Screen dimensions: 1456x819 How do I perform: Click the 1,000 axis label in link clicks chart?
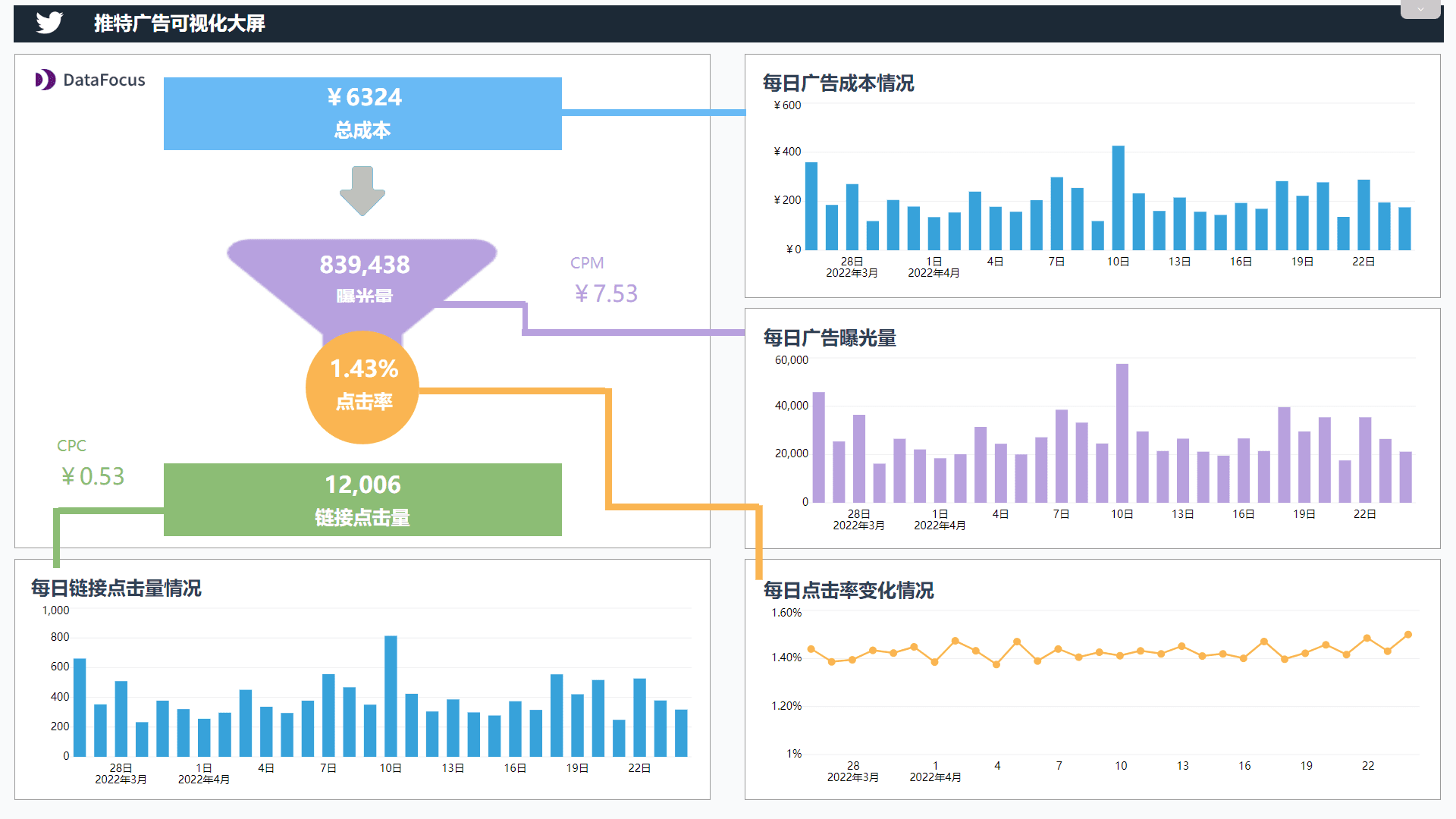click(55, 610)
